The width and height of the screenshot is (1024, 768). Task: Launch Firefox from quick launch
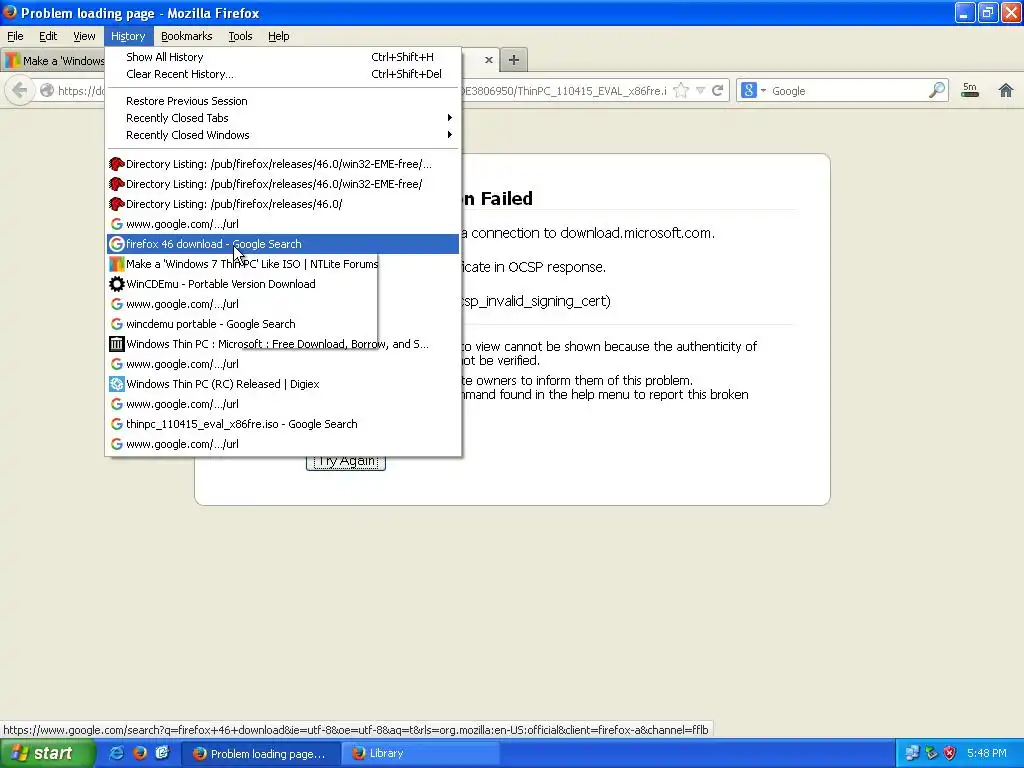coord(139,753)
